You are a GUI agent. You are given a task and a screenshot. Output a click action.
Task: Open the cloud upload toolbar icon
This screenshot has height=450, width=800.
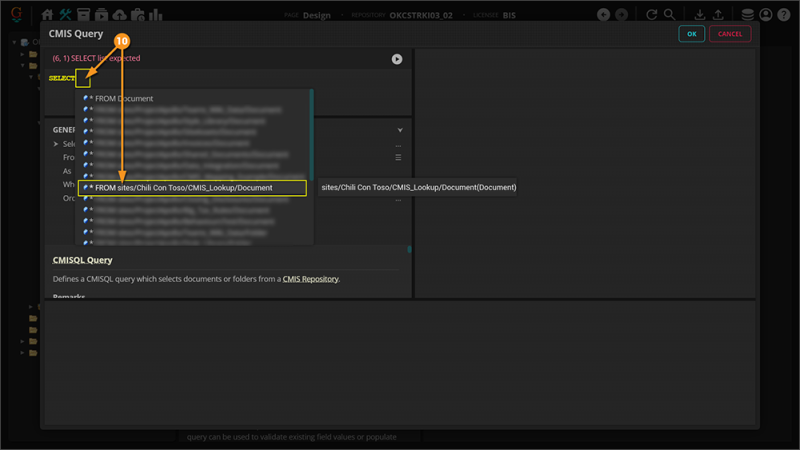(x=119, y=15)
